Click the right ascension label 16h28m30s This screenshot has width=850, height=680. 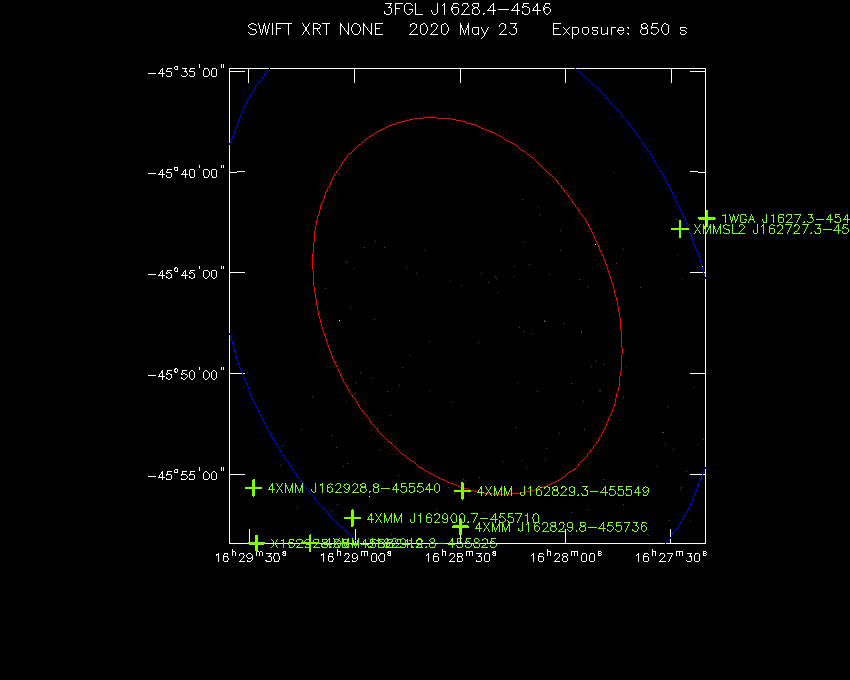click(461, 557)
